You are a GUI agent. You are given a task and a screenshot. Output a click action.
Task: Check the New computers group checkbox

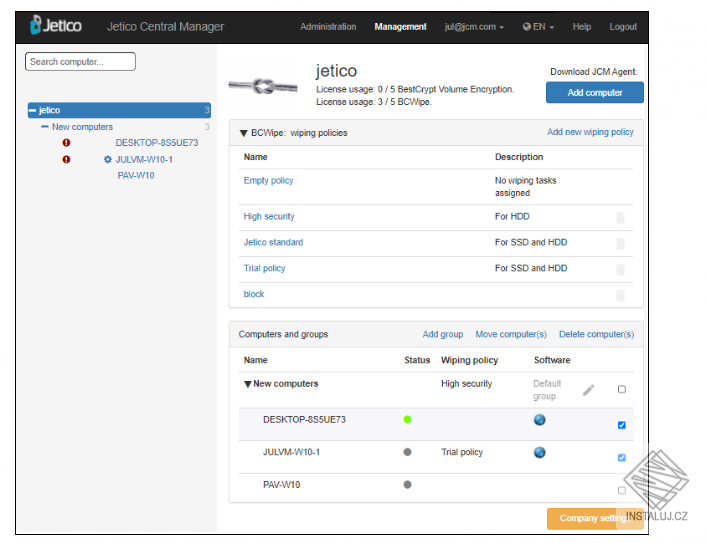click(x=622, y=389)
